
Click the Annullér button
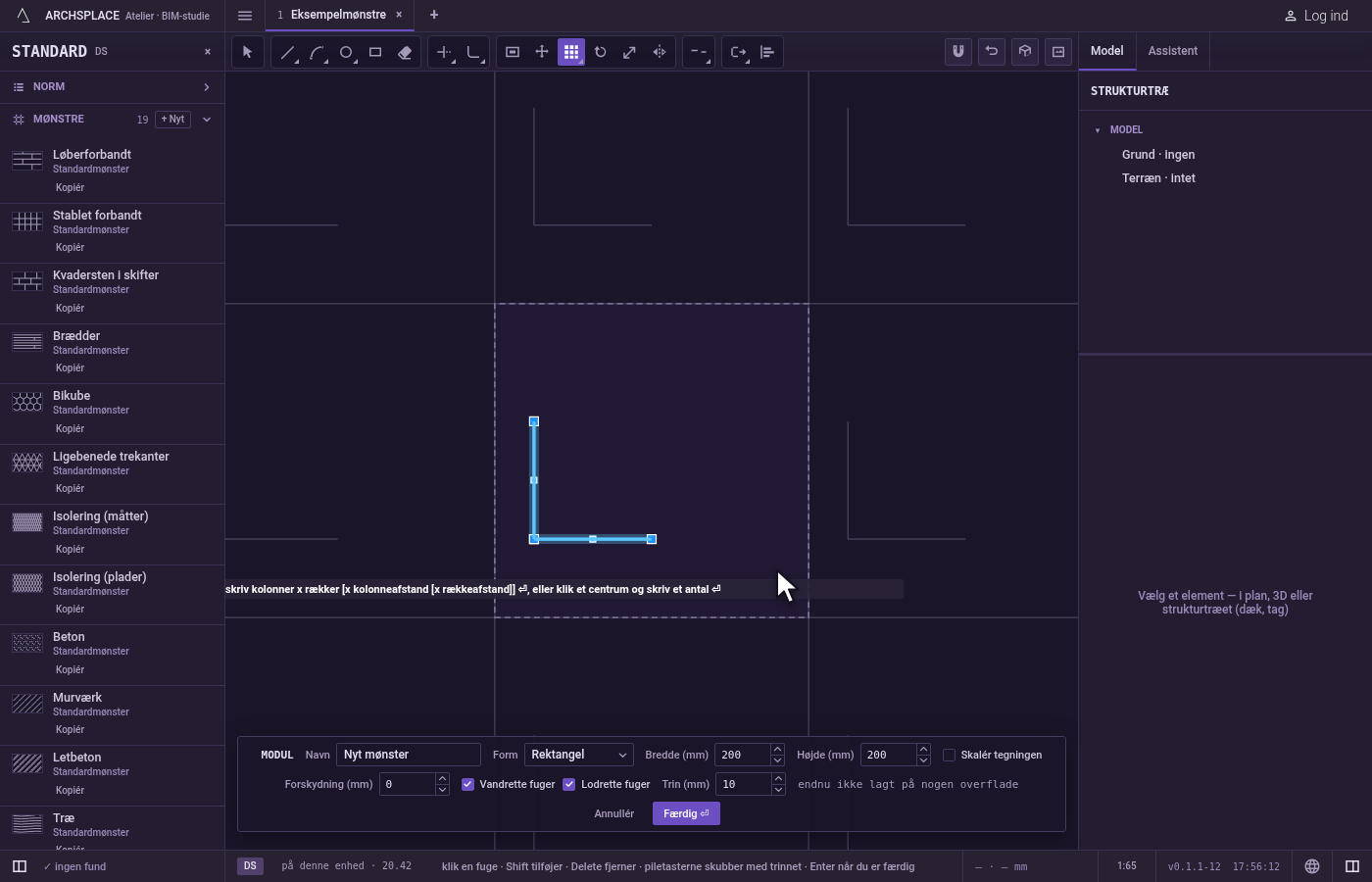coord(614,813)
